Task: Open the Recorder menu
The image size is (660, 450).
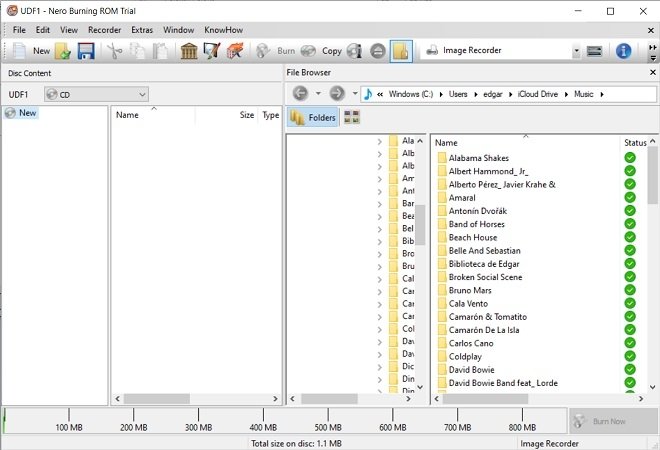Action: (x=104, y=30)
